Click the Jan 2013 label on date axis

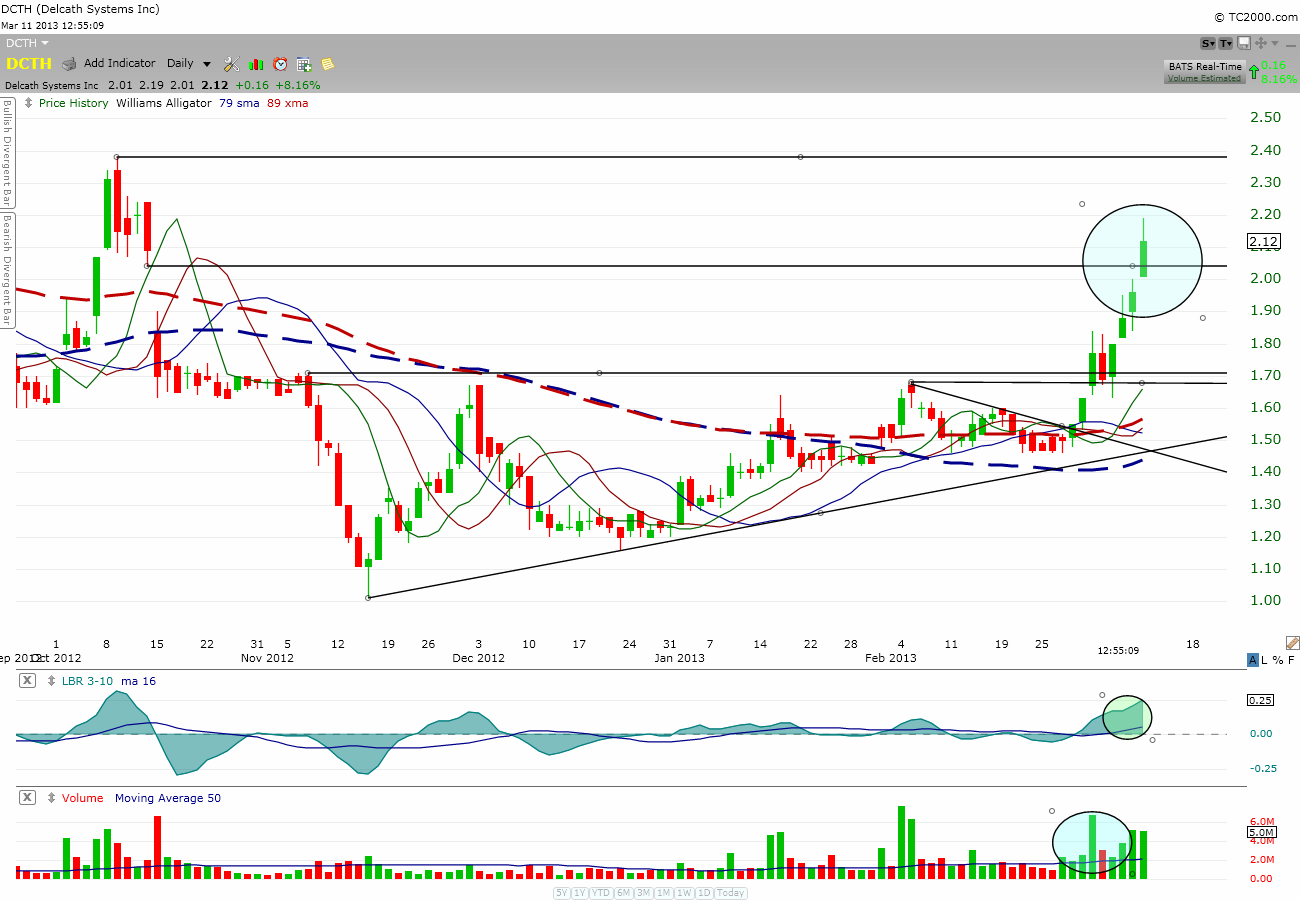coord(679,658)
